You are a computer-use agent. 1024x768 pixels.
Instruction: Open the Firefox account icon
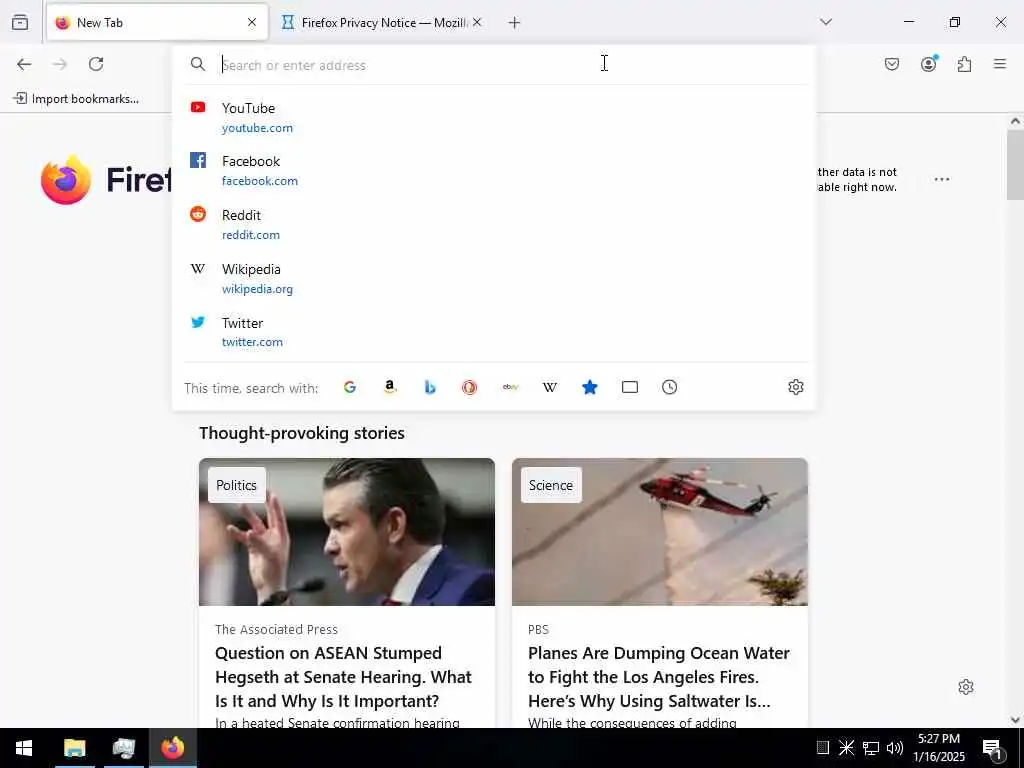tap(928, 64)
